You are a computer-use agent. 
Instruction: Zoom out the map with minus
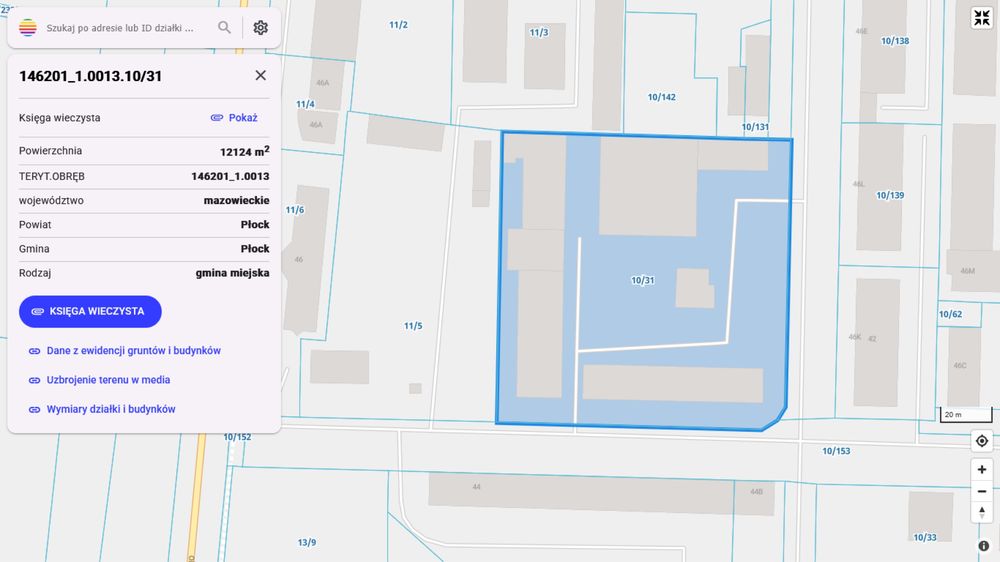pos(982,491)
